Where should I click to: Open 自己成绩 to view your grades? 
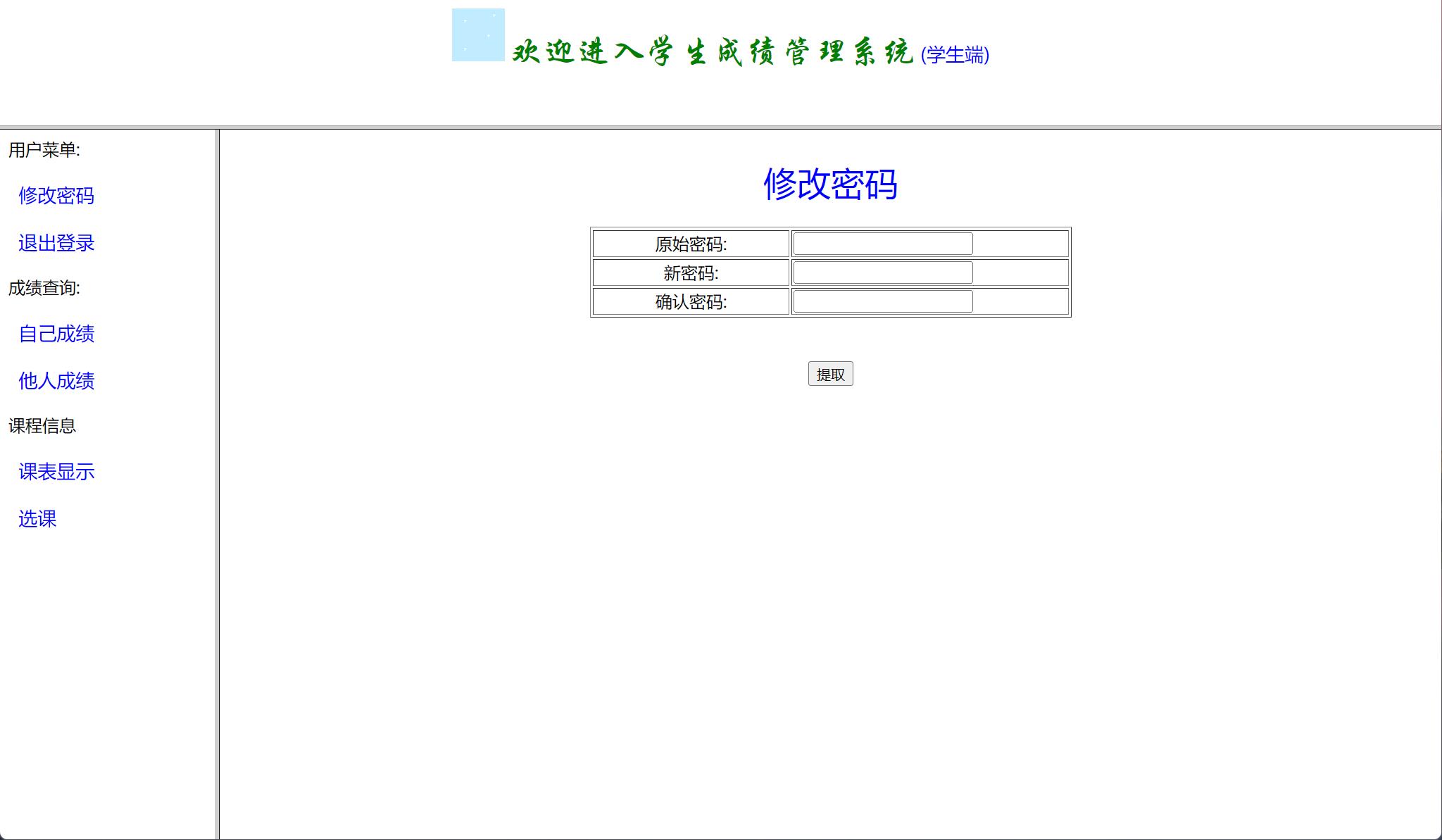click(57, 333)
